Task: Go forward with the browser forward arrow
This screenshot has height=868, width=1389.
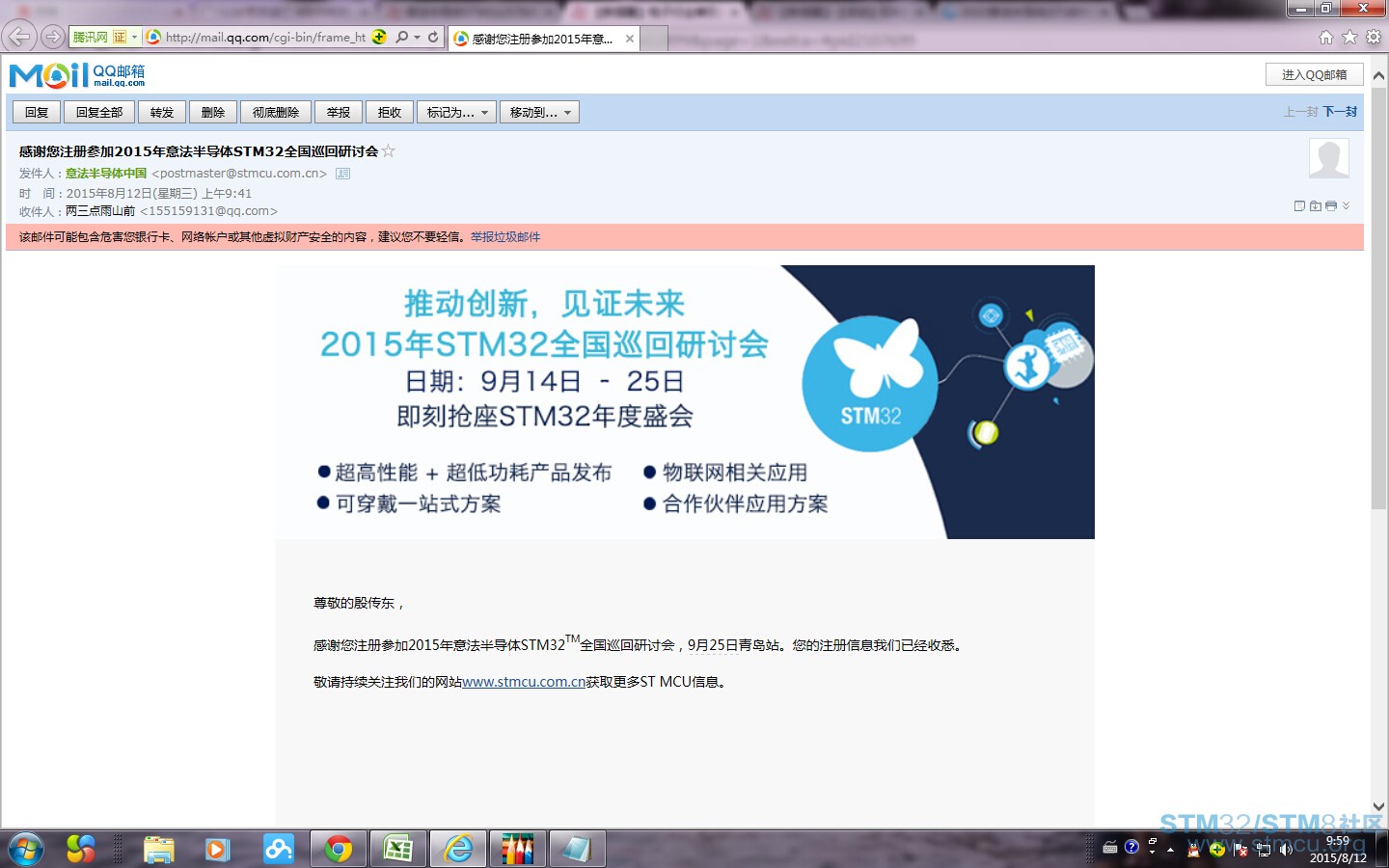Action: pyautogui.click(x=53, y=38)
